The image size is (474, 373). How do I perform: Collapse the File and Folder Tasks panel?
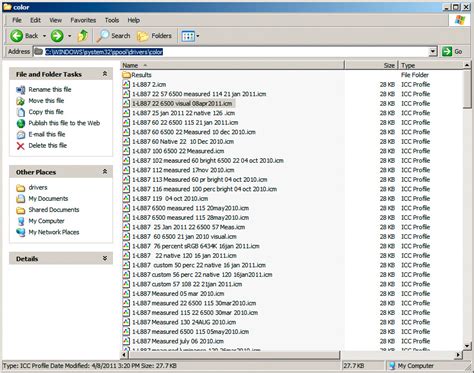pyautogui.click(x=105, y=74)
